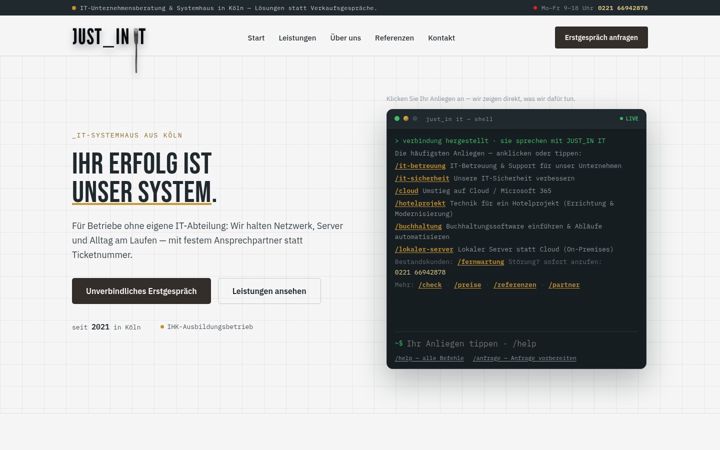Click the /partner command

[564, 285]
